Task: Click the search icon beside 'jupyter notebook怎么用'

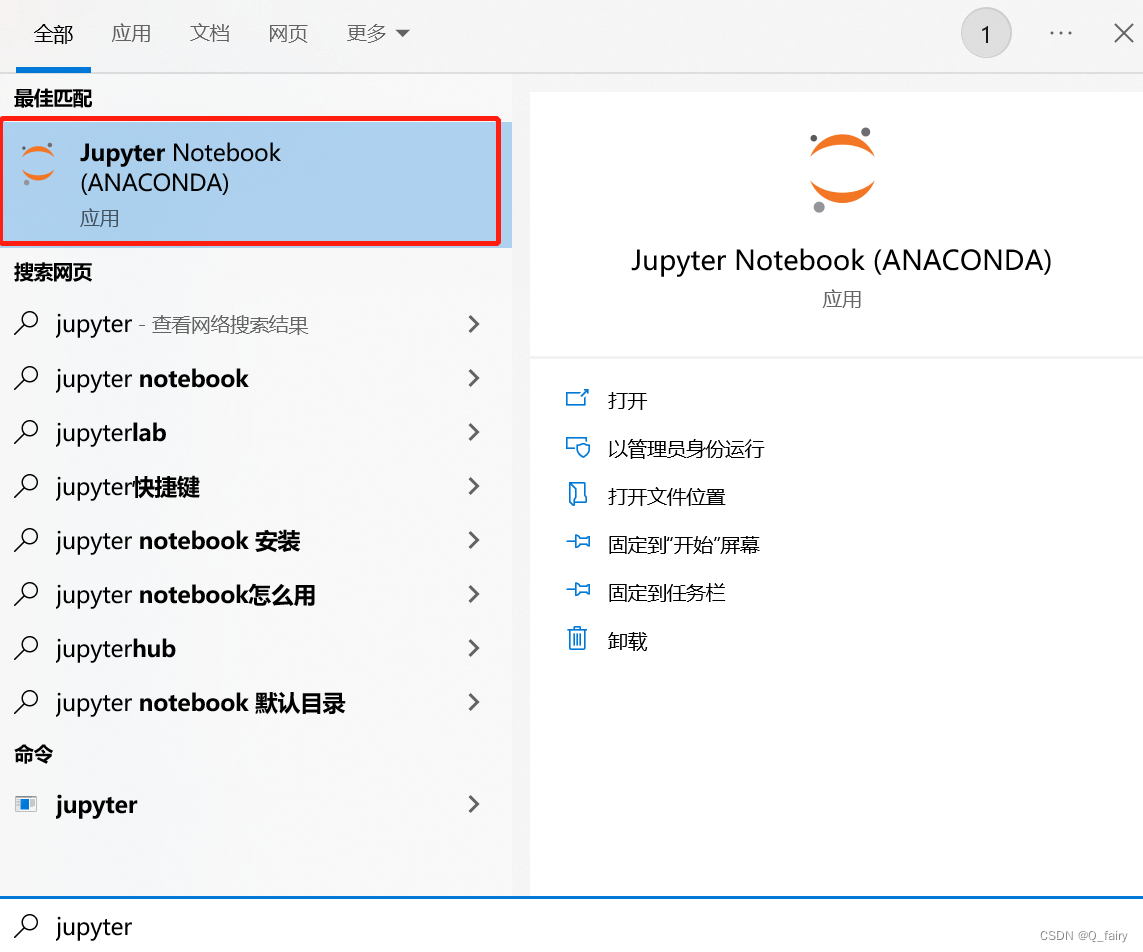Action: pos(26,593)
